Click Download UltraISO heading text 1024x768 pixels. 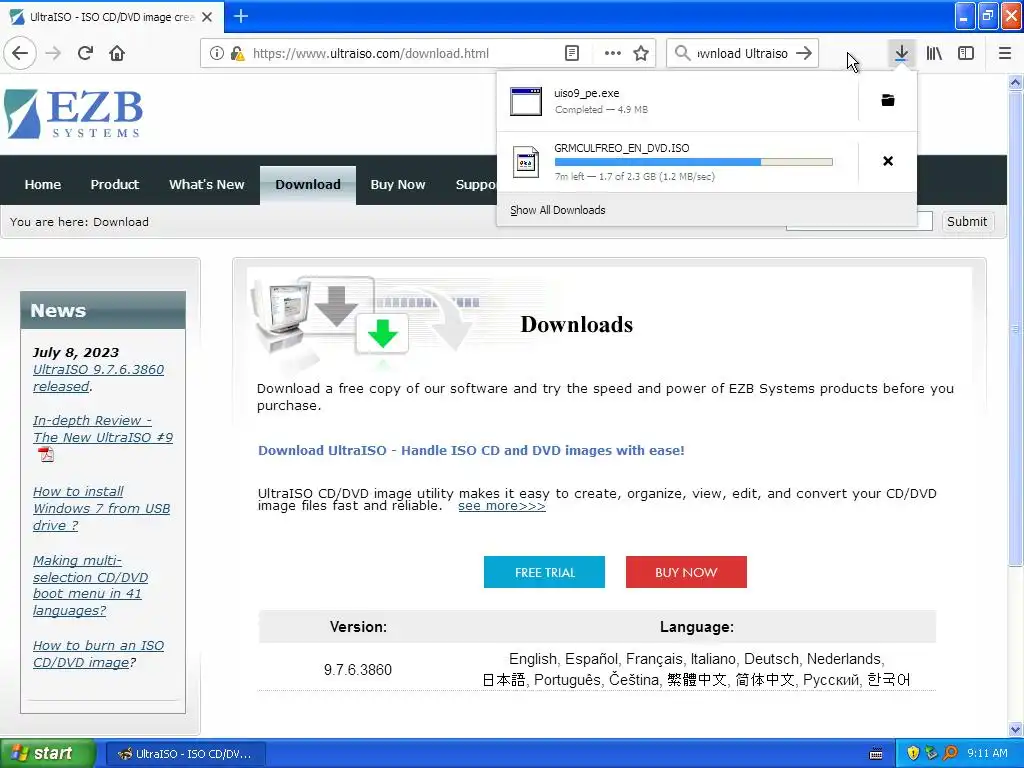pyautogui.click(x=471, y=450)
